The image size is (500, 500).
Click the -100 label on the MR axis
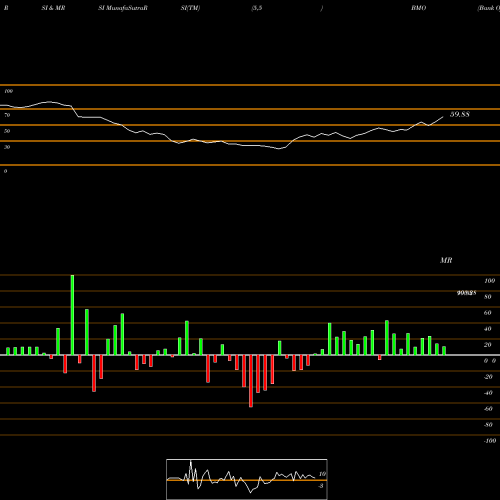point(490,441)
